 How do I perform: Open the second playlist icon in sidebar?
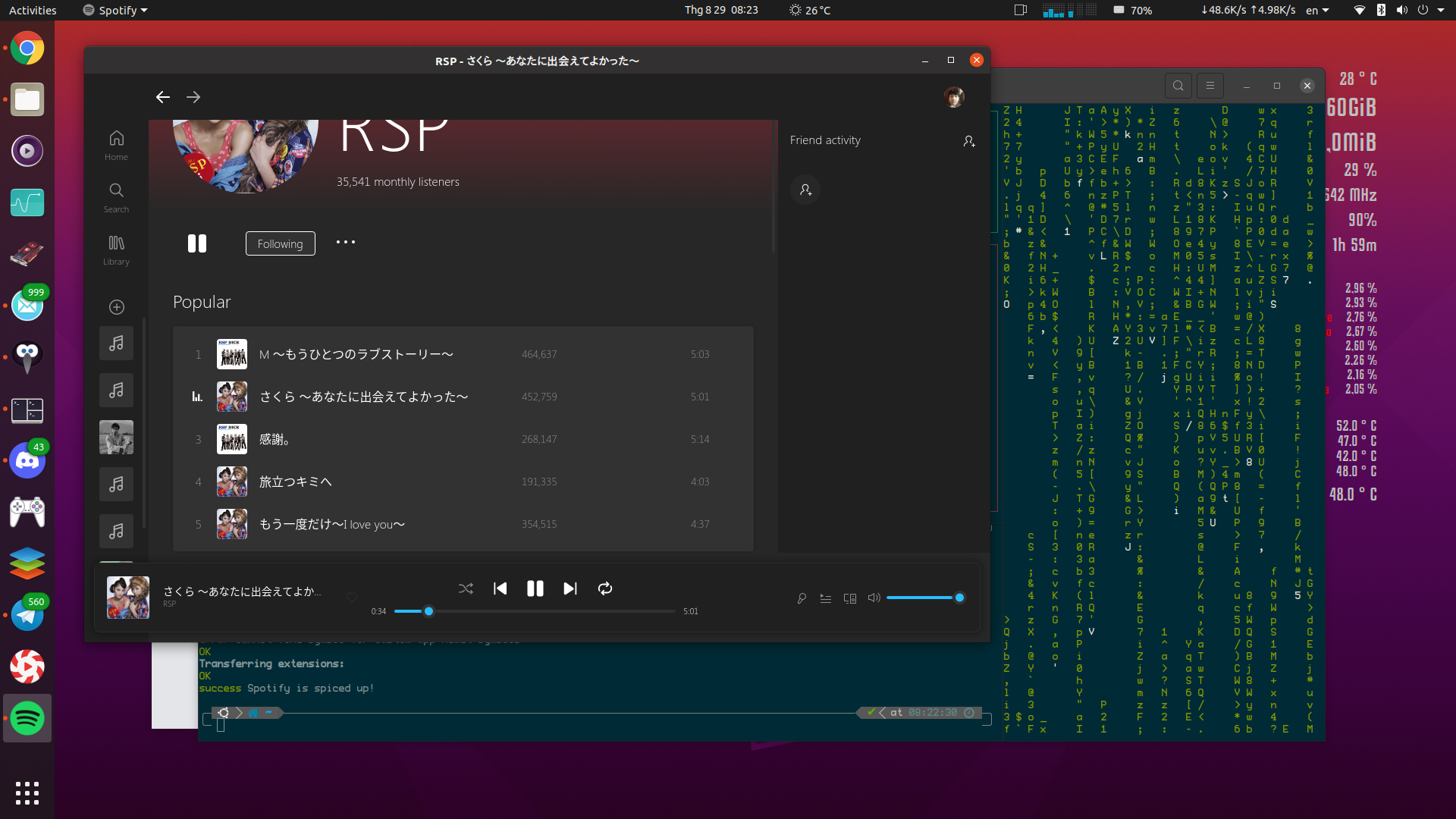click(116, 391)
